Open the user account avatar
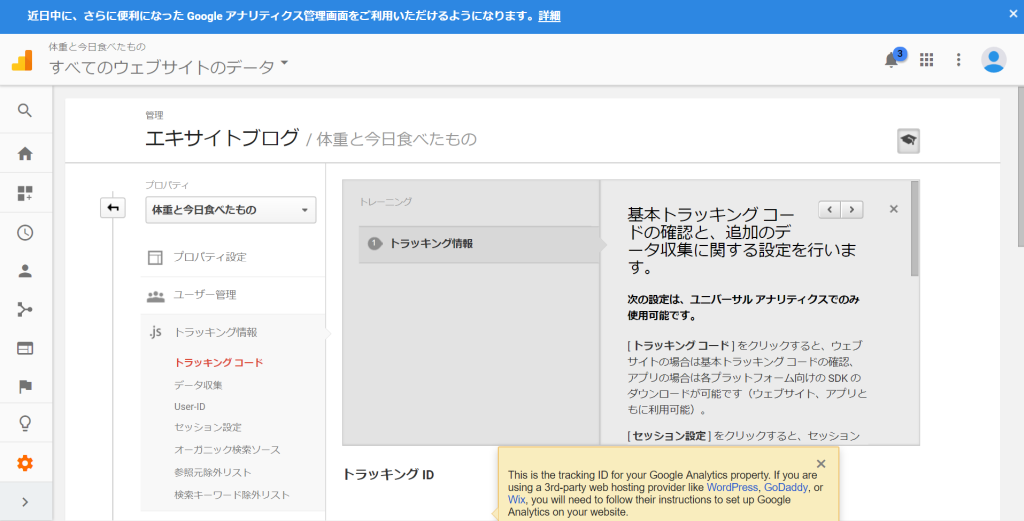This screenshot has height=521, width=1024. (x=993, y=59)
